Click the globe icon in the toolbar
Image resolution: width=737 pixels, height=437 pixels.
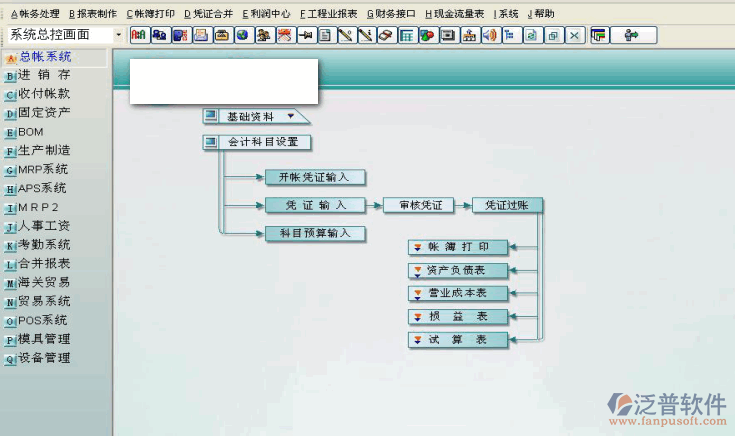242,35
